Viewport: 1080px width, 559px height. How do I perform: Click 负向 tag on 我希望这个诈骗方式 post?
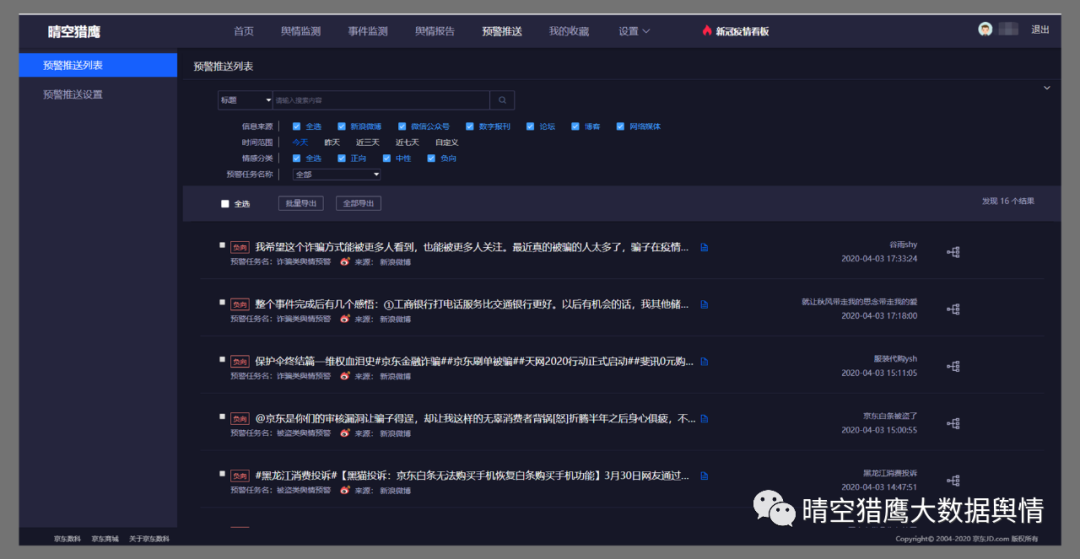(x=240, y=247)
